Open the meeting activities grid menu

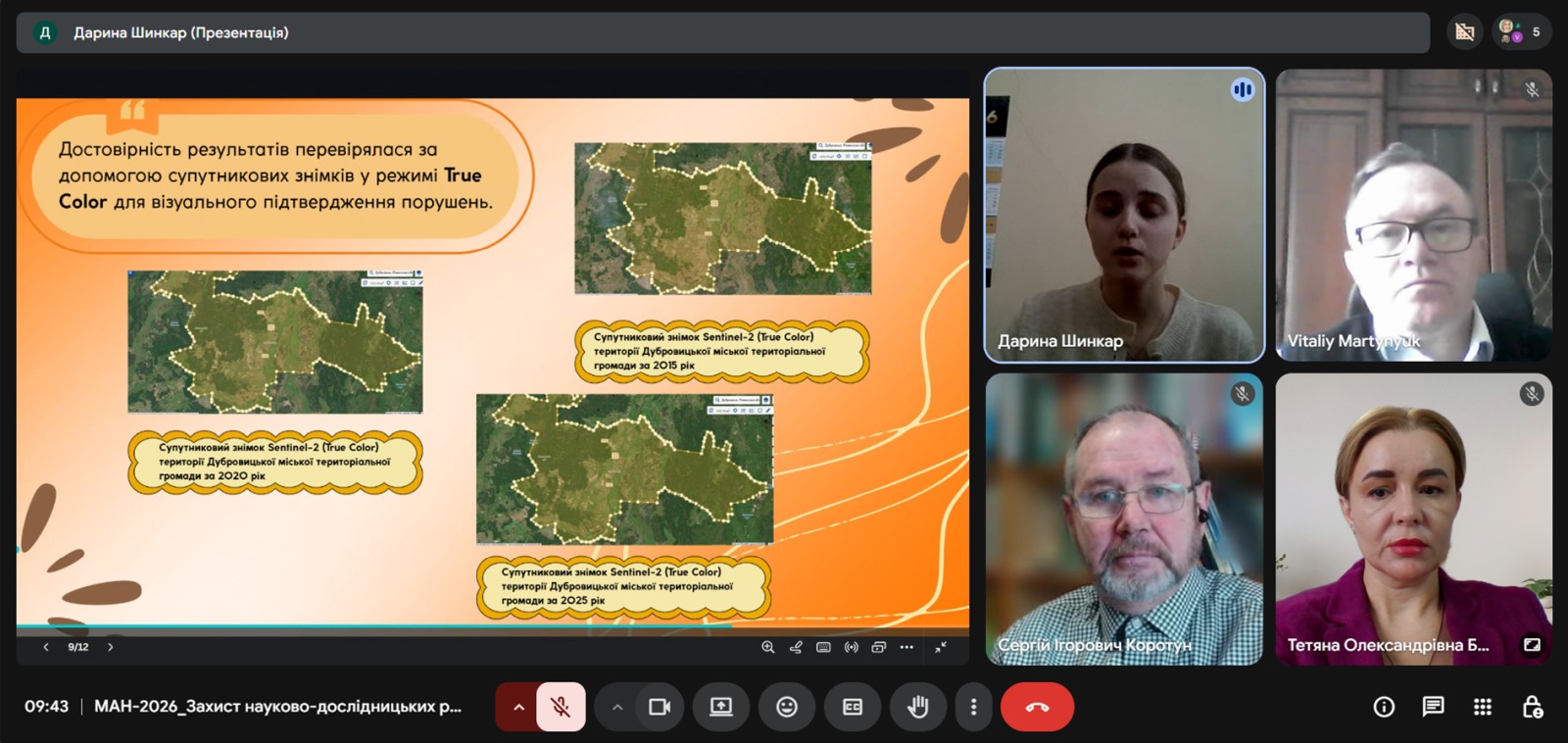1482,707
